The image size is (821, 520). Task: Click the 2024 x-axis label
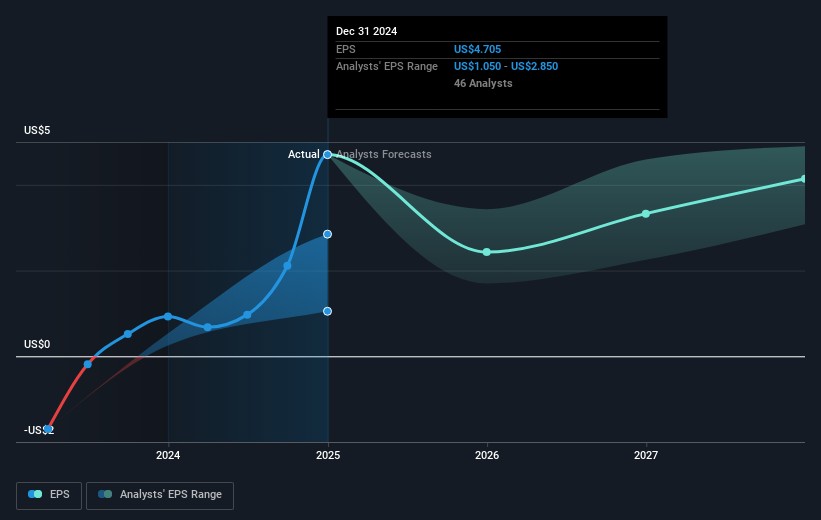168,456
